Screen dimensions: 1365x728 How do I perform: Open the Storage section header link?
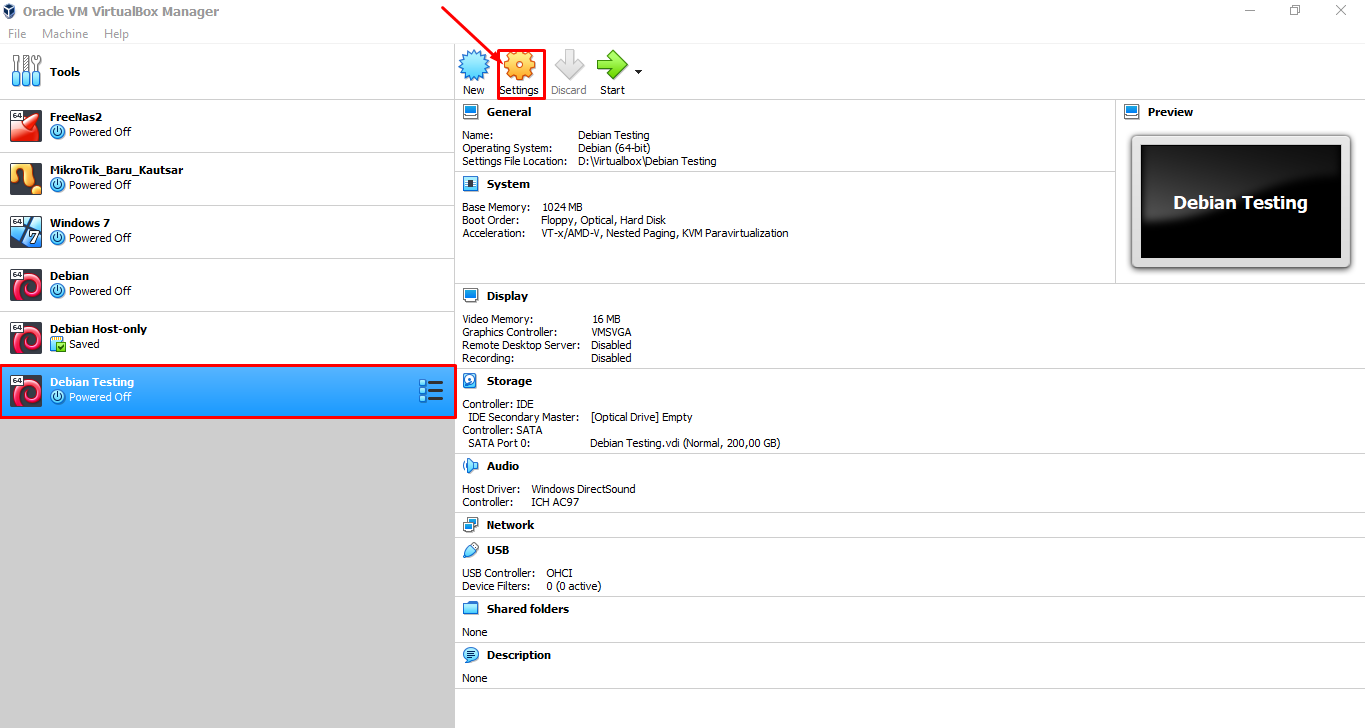pos(509,381)
